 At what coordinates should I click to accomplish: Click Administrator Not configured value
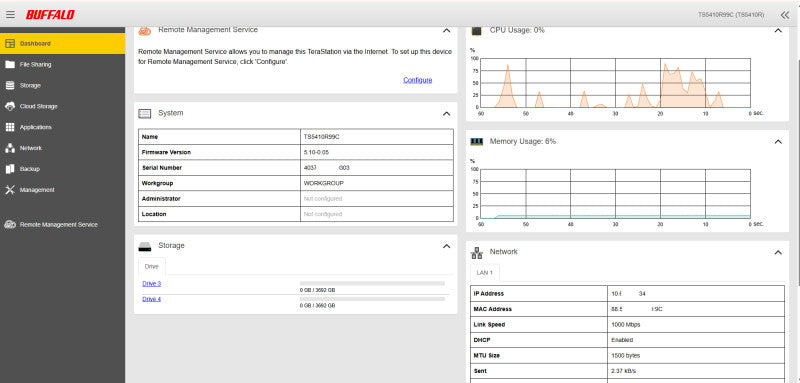(x=323, y=199)
